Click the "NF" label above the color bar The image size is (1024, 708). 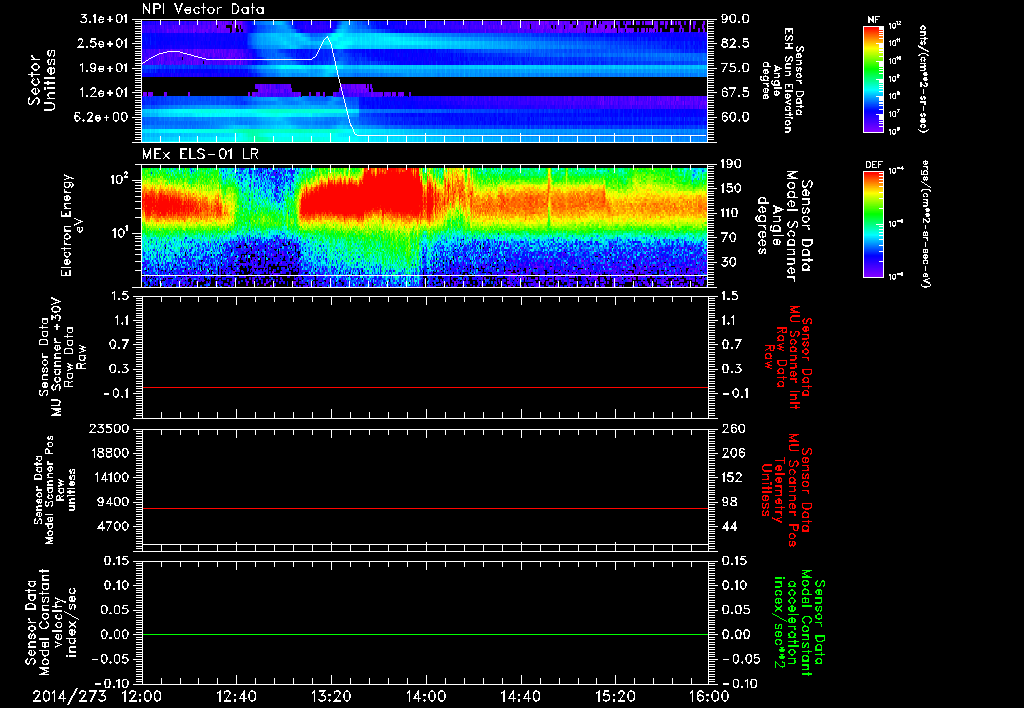(x=873, y=20)
